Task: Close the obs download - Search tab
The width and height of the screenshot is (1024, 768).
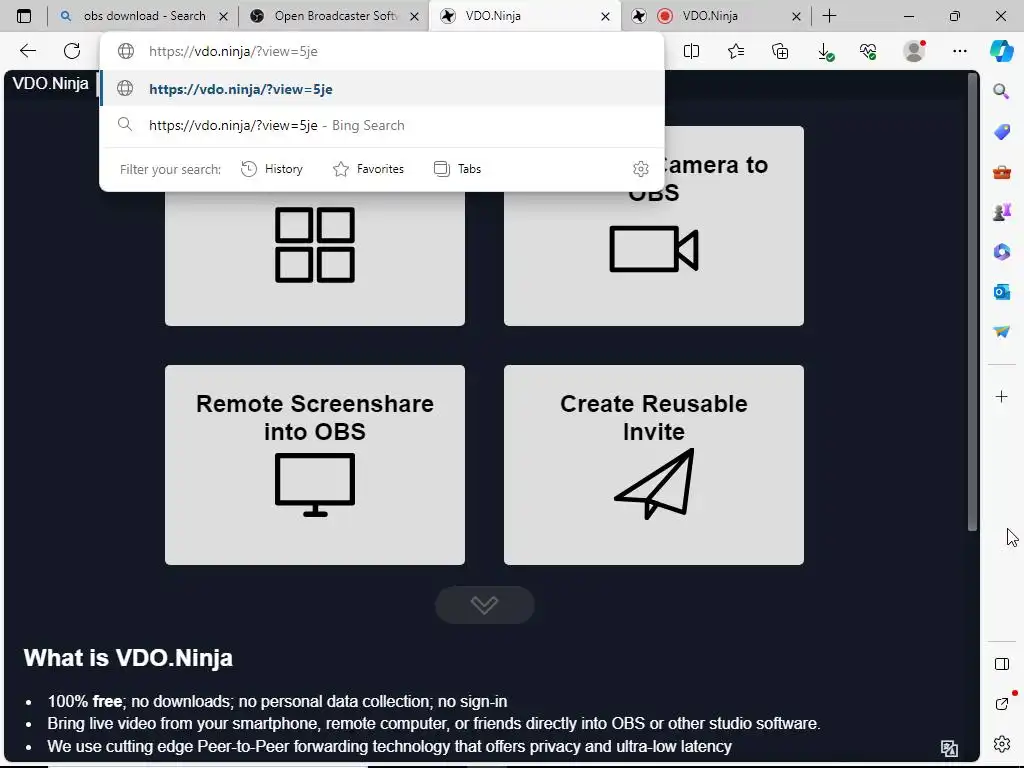Action: tap(223, 16)
